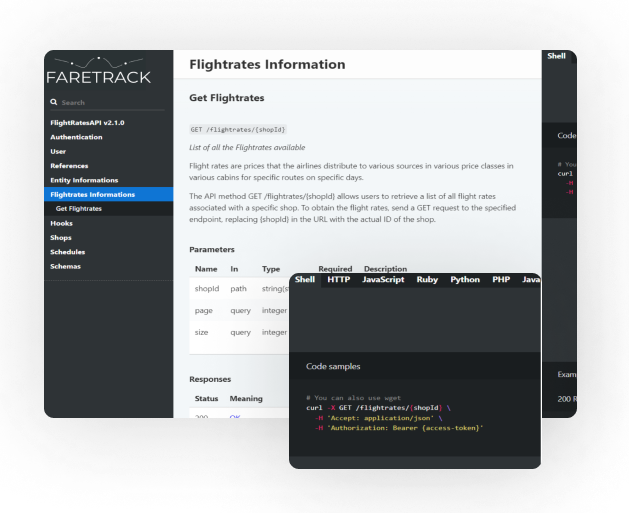Click the GET /flightrates/{shopId} code label
This screenshot has width=629, height=513.
238,130
